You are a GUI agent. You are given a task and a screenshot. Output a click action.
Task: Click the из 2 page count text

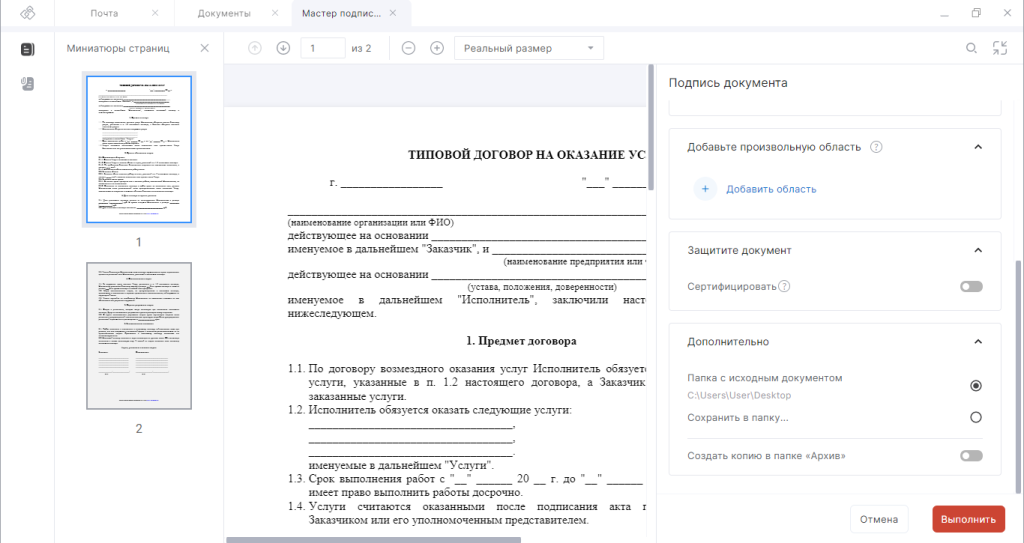pyautogui.click(x=361, y=48)
